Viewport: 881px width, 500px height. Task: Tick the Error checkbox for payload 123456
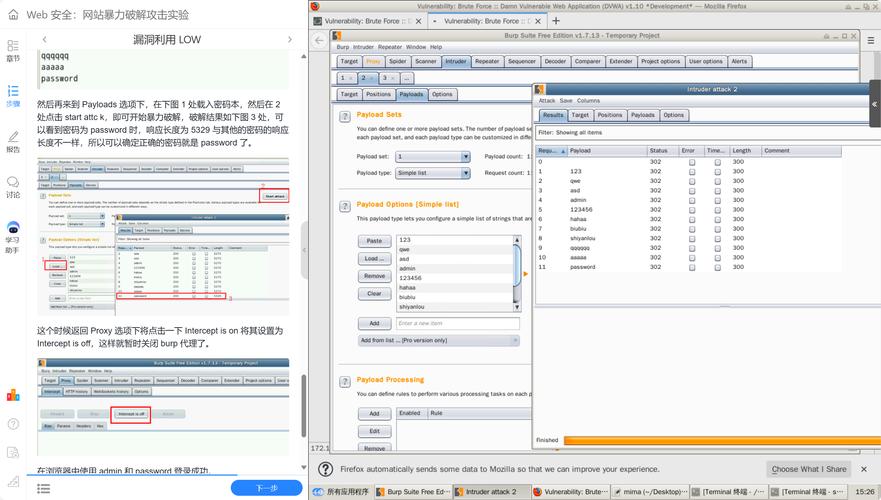691,210
